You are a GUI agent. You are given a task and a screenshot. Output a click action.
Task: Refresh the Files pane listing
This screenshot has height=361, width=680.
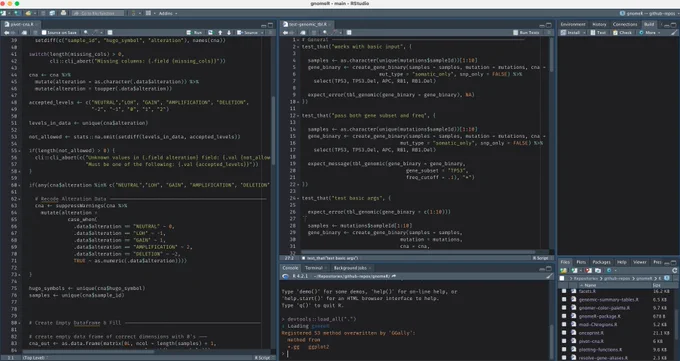click(674, 271)
